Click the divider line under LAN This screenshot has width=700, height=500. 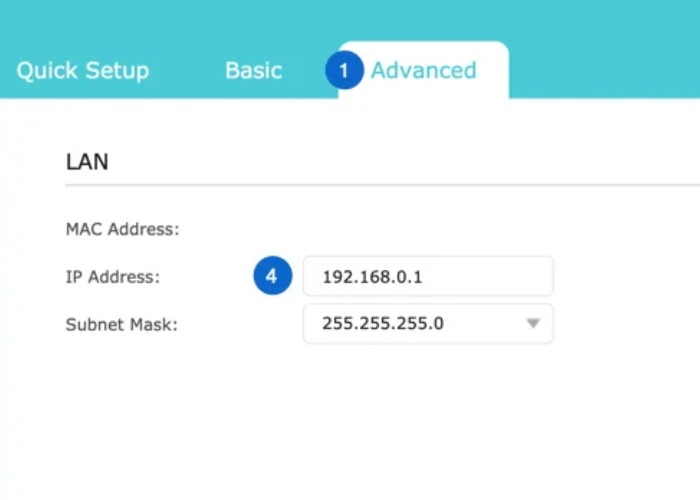(380, 185)
